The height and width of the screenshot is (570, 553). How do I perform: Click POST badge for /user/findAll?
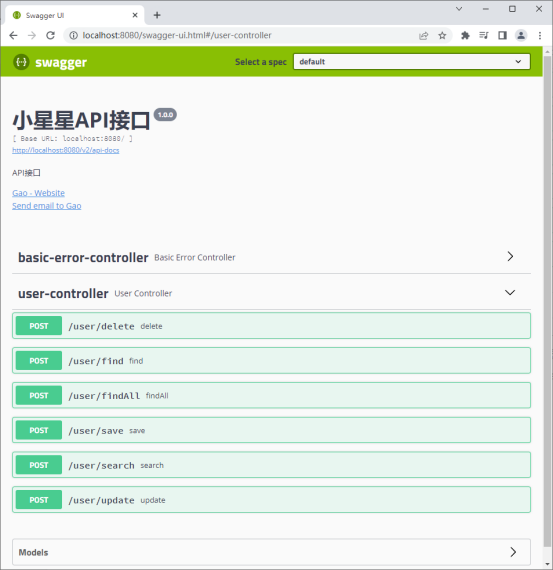click(x=39, y=396)
